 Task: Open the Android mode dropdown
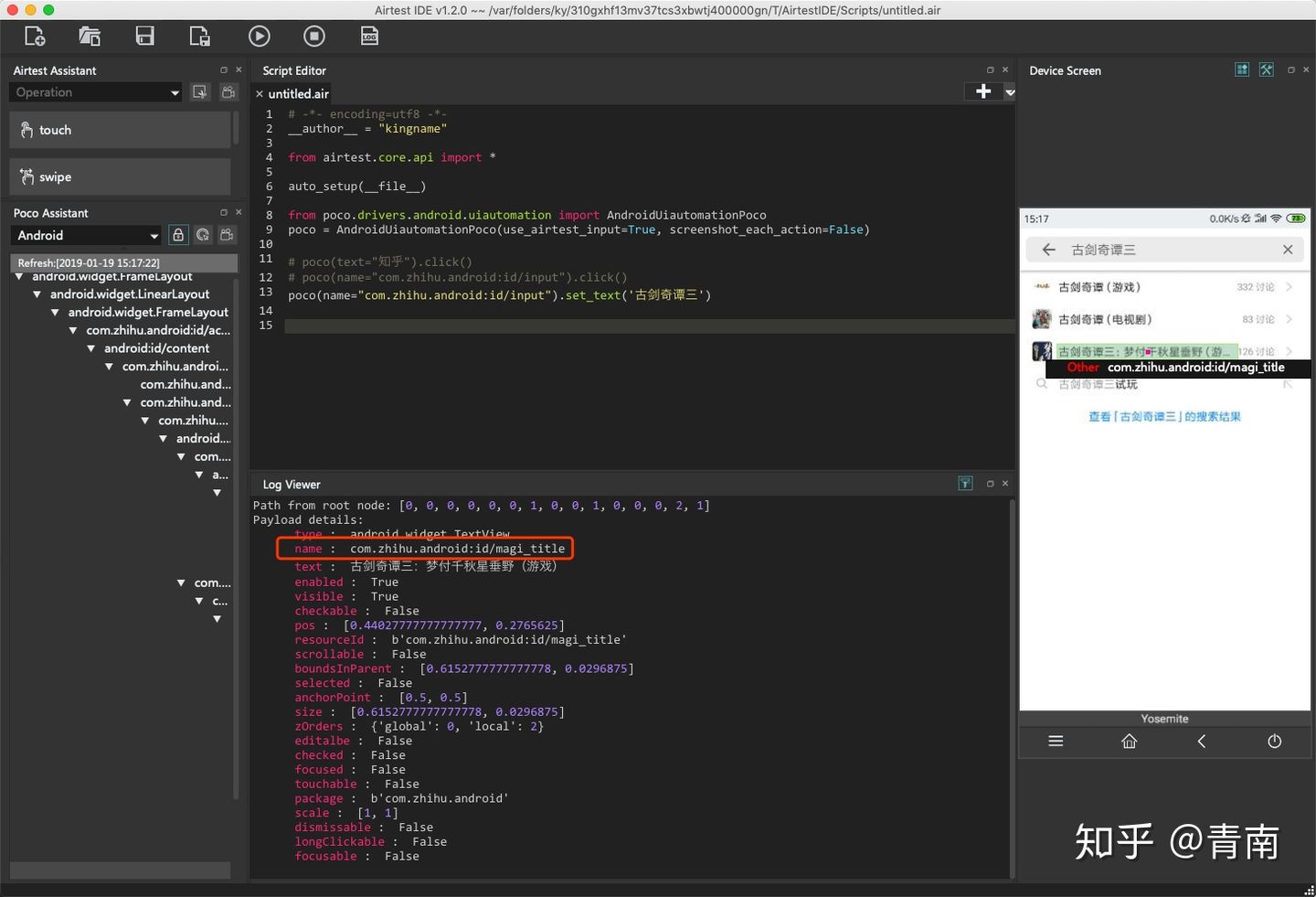tap(86, 235)
